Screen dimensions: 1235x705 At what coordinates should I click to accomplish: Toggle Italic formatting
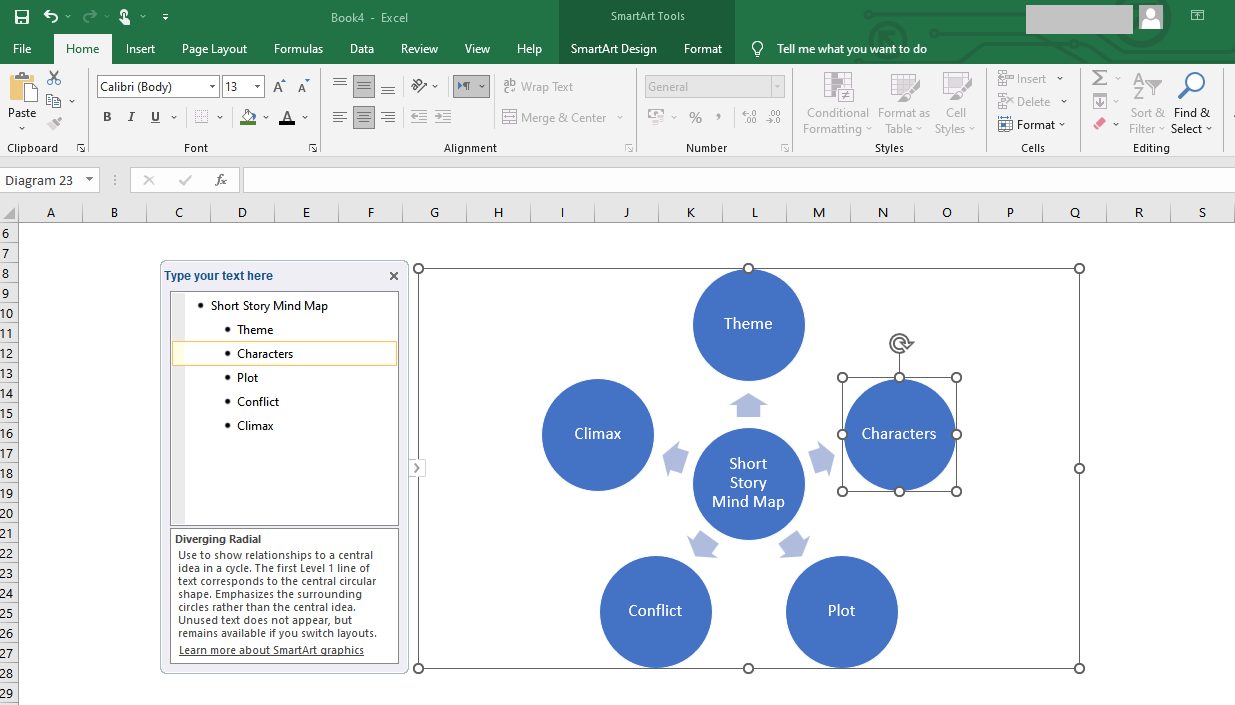(x=131, y=118)
